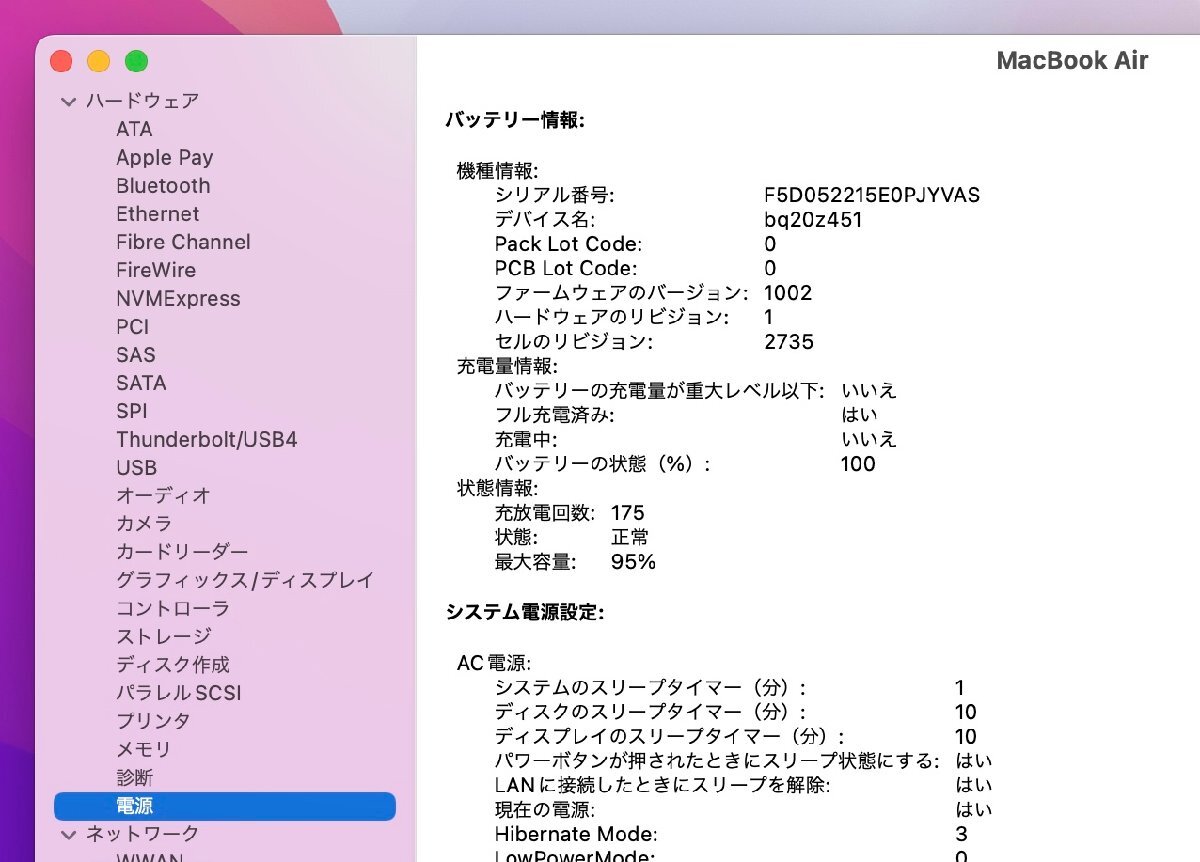The height and width of the screenshot is (862, 1200).
Task: Choose Fibre Channel in the sidebar
Action: click(x=183, y=242)
